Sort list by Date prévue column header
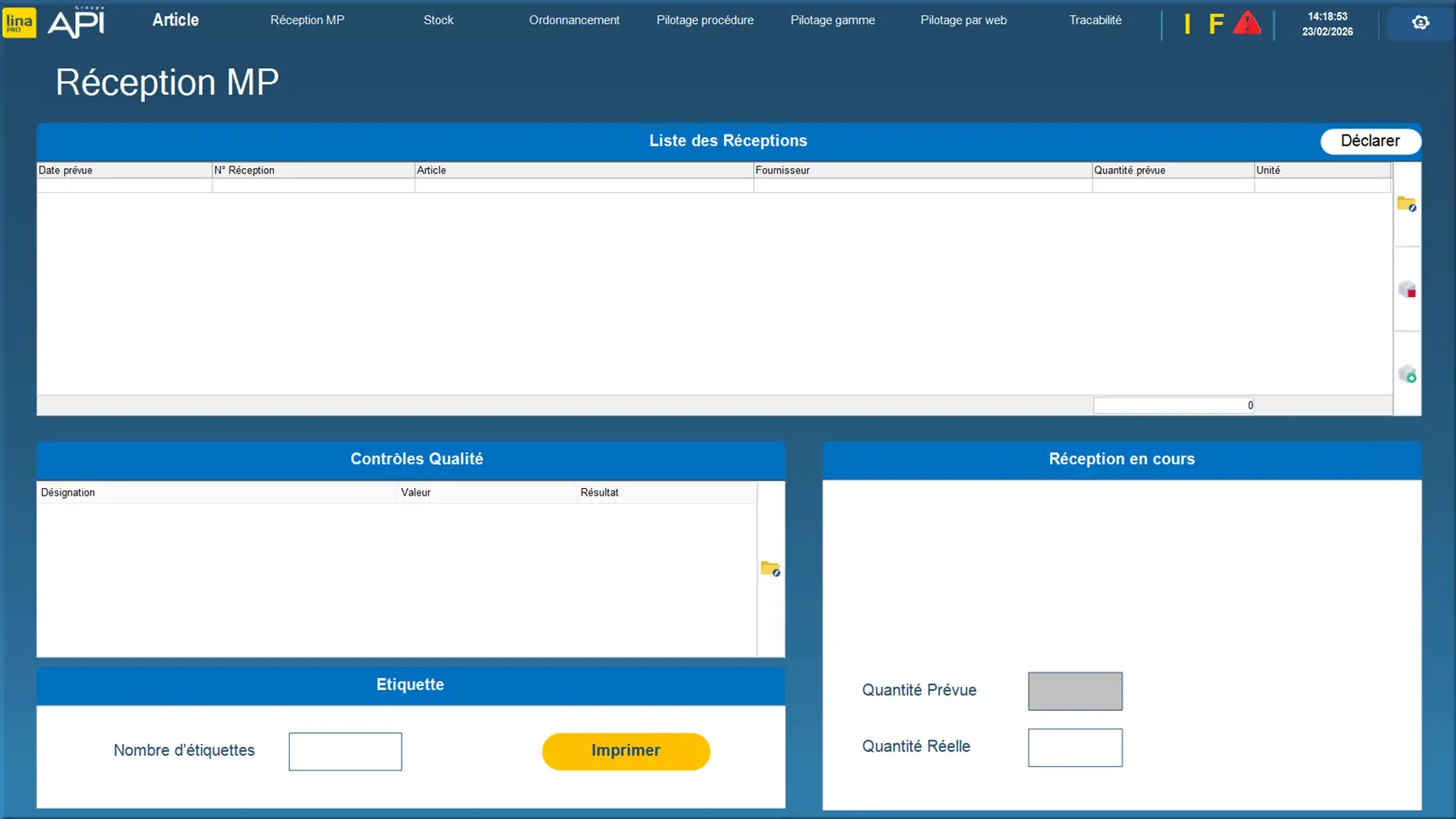Viewport: 1456px width, 819px height. click(124, 171)
